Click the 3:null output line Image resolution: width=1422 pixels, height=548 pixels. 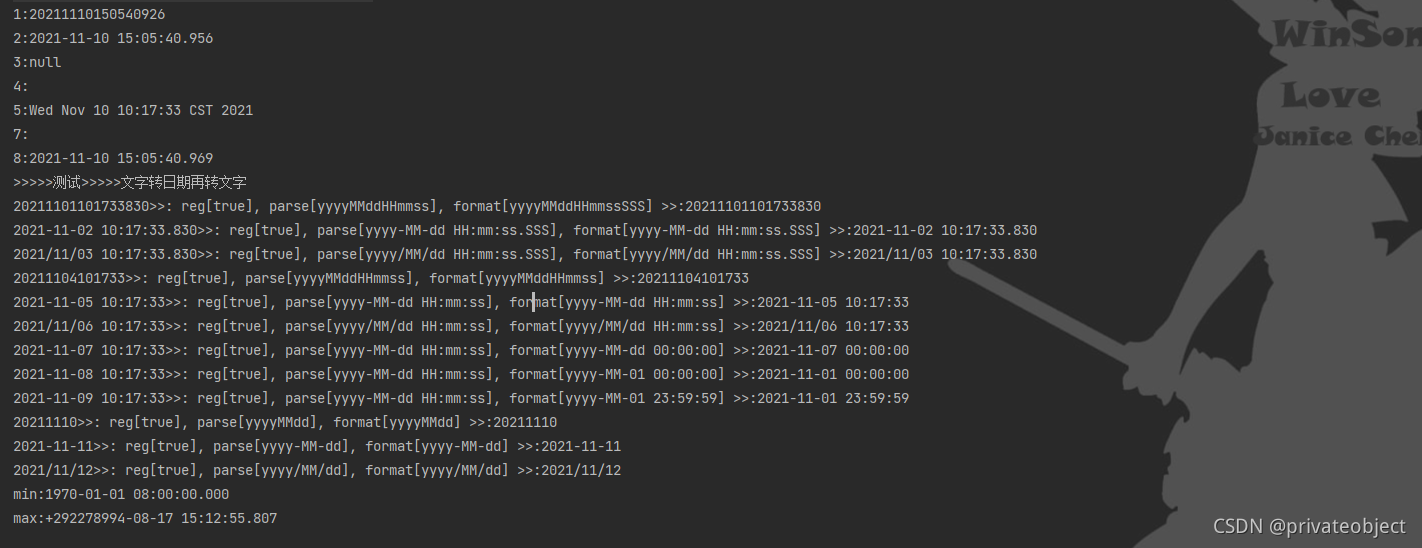(37, 62)
